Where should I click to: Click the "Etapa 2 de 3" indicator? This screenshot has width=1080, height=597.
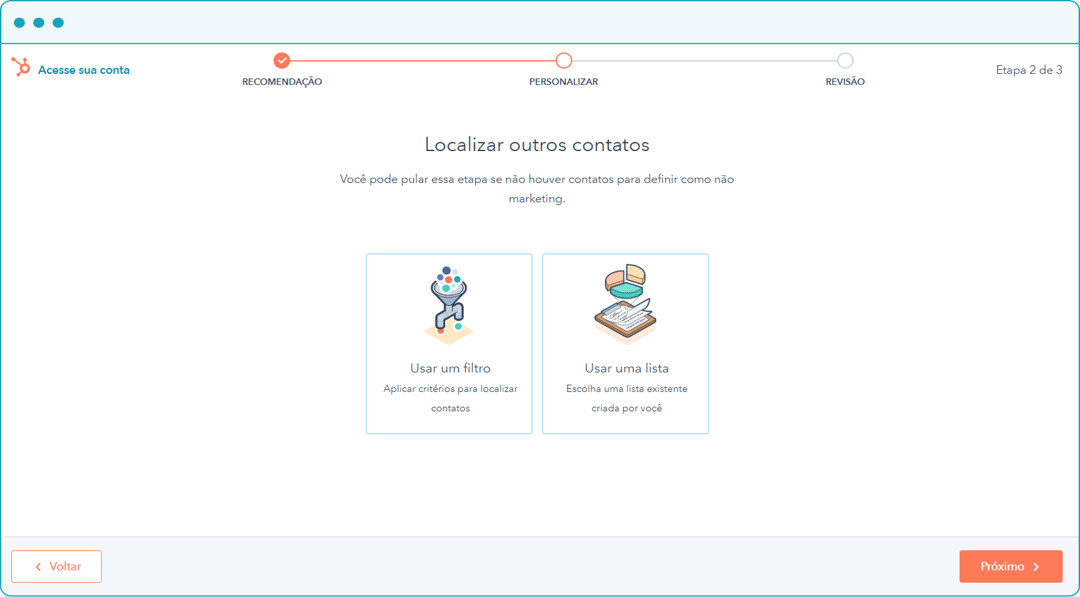pos(1028,70)
